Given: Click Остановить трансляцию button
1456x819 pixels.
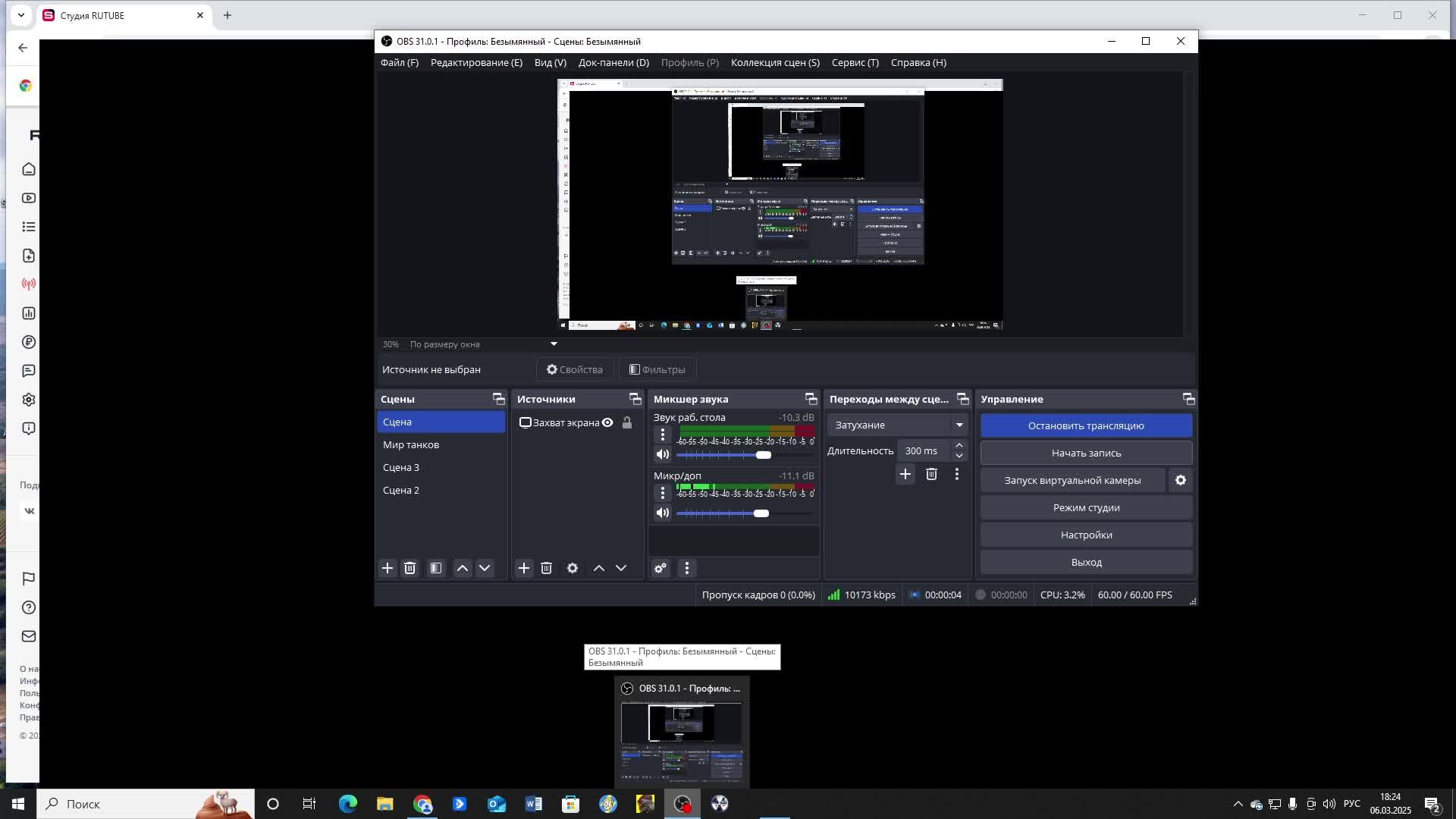Looking at the screenshot, I should pos(1085,425).
